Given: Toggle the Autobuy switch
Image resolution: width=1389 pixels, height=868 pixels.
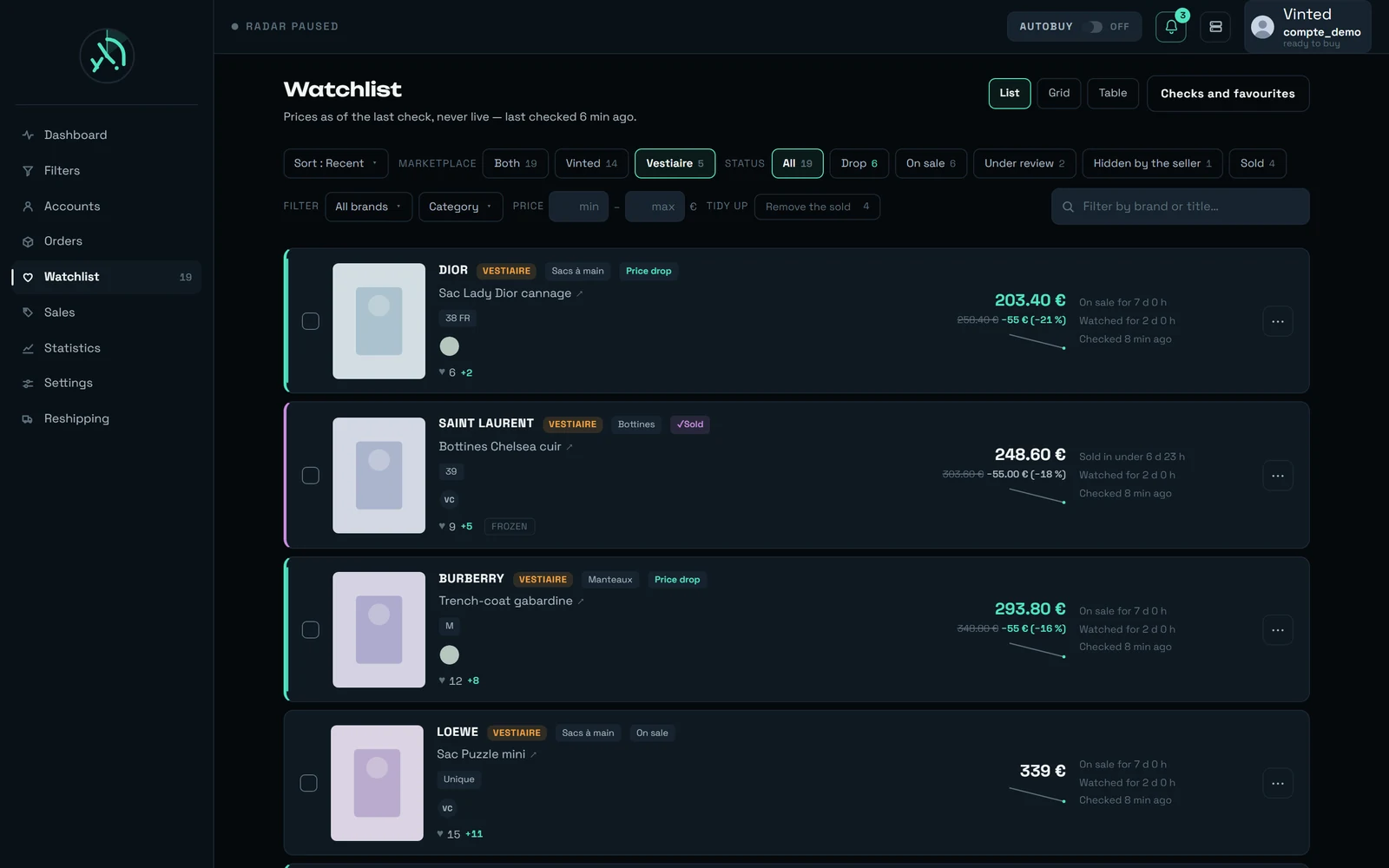Looking at the screenshot, I should [1096, 27].
